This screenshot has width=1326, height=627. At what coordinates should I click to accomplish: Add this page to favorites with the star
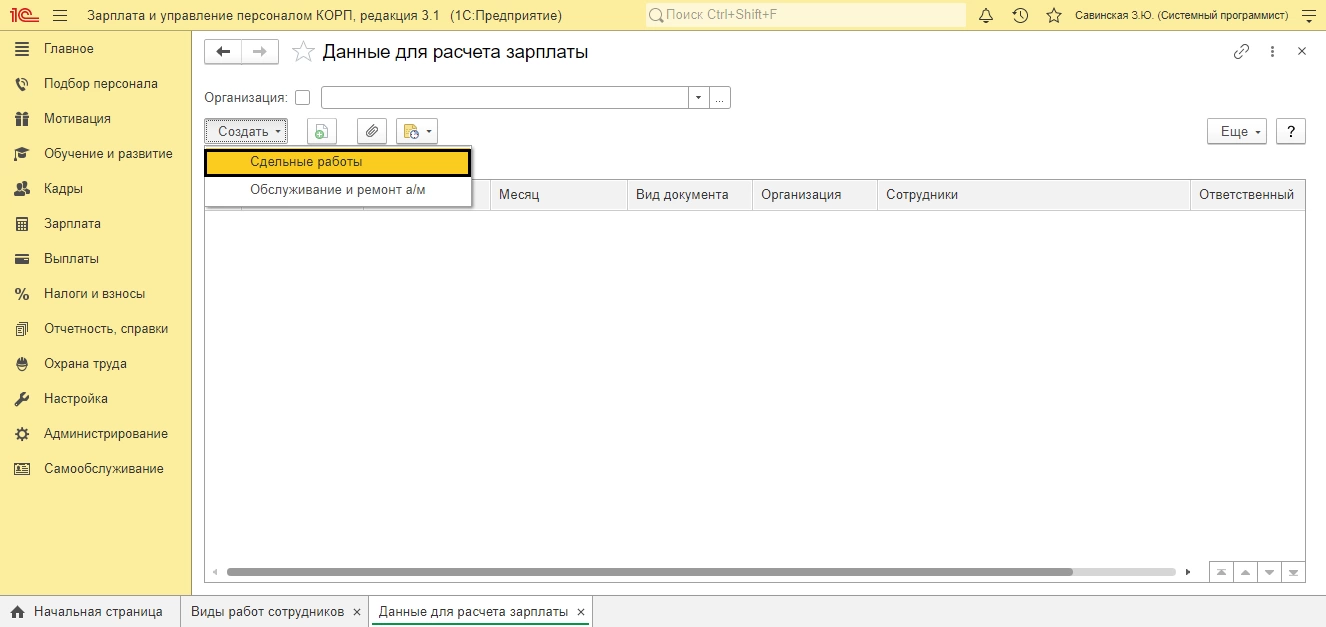(x=303, y=52)
